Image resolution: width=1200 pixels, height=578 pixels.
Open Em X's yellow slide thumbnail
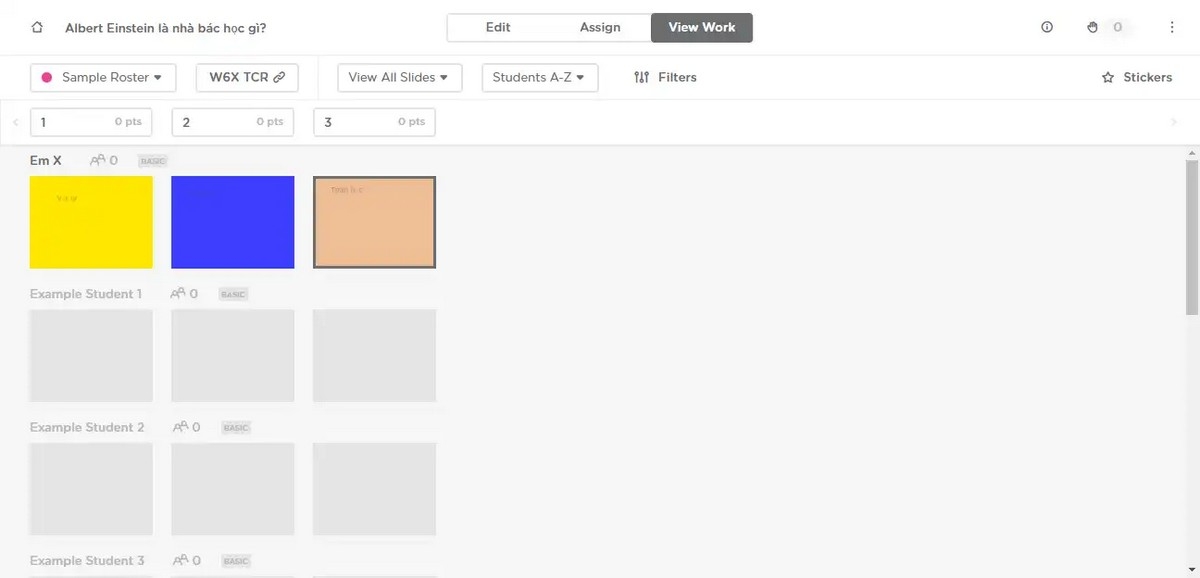point(91,222)
